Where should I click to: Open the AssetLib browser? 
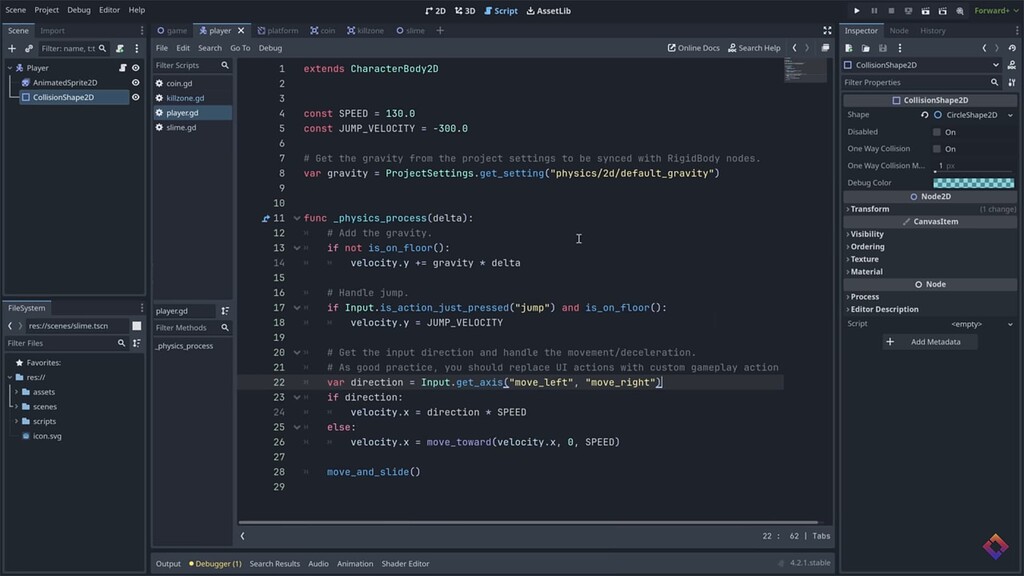coord(549,11)
